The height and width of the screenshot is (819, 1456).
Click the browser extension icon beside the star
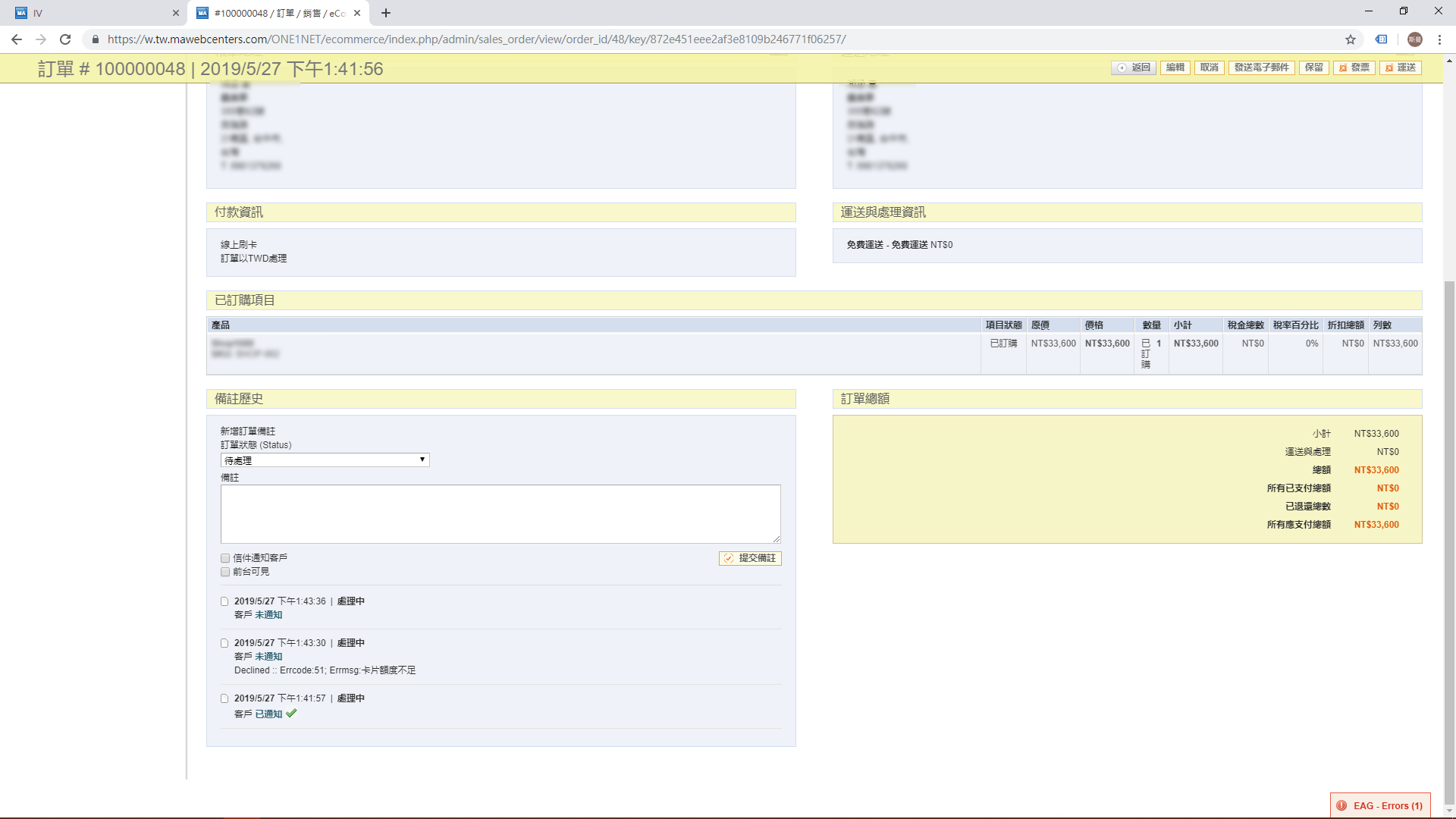click(x=1382, y=39)
